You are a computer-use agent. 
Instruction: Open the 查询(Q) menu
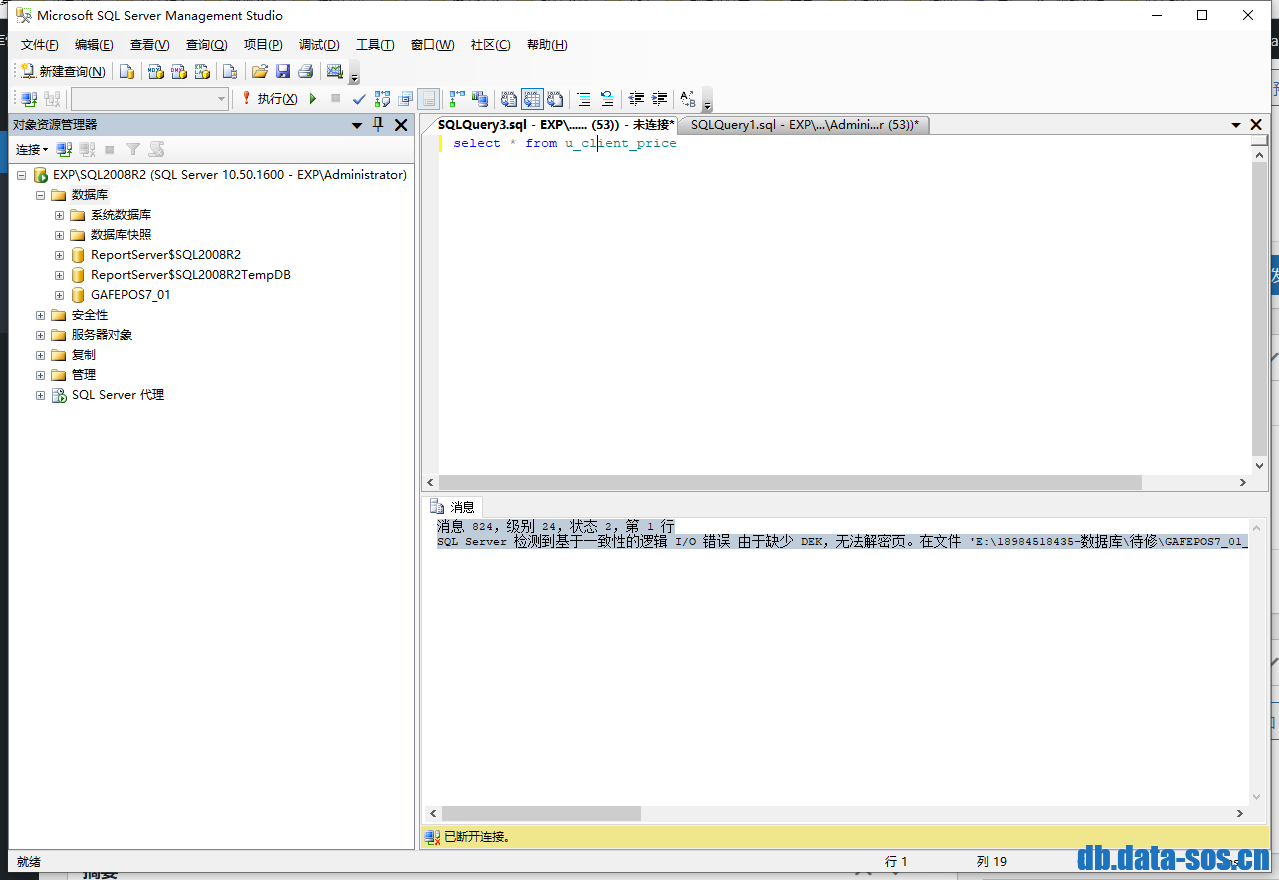(x=205, y=44)
